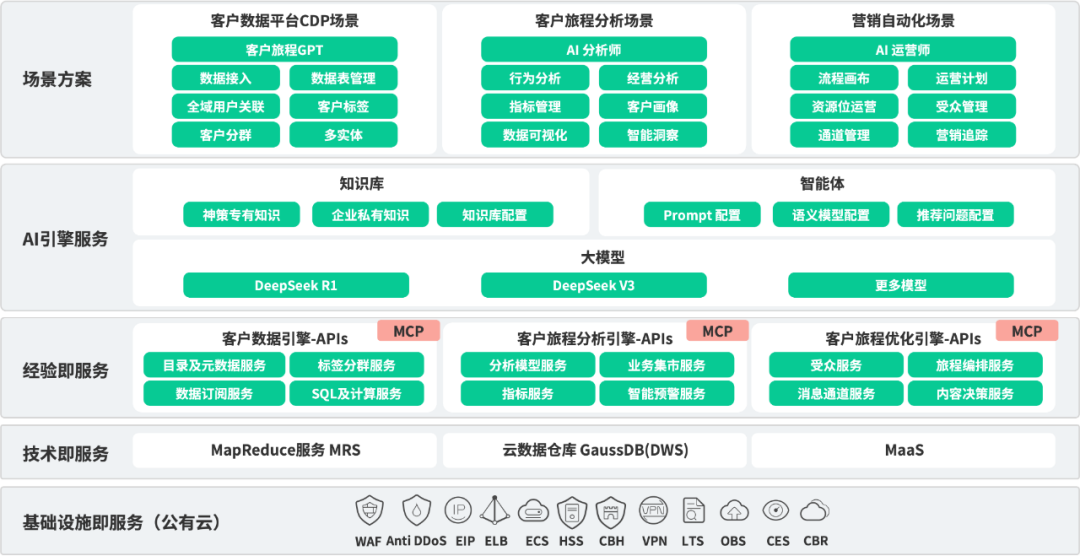Viewport: 1080px width, 556px height.
Task: Click the 更多模型 block
Action: pos(901,285)
